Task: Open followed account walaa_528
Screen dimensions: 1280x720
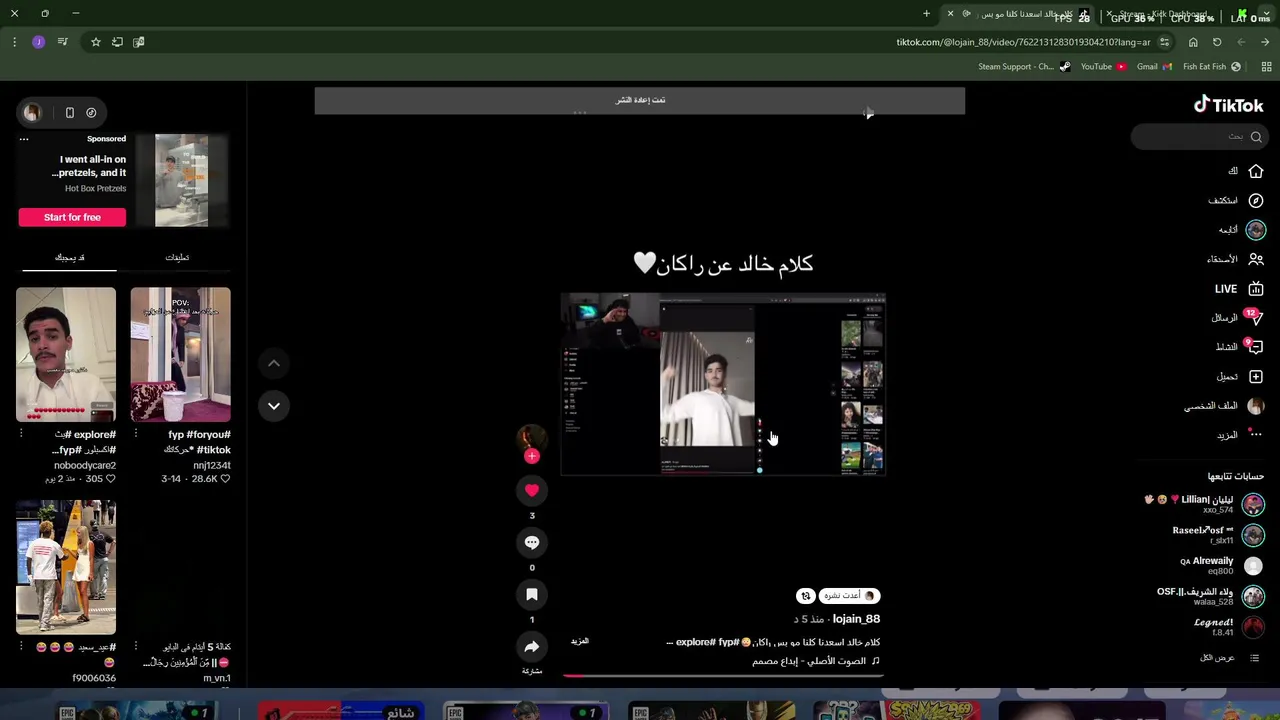Action: [1210, 597]
